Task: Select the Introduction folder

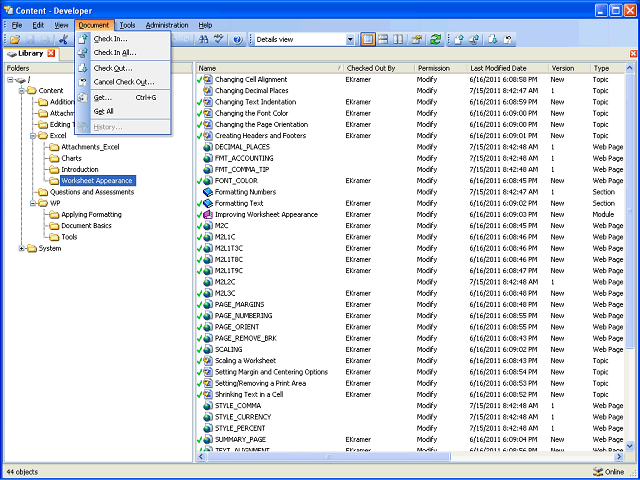Action: (80, 169)
